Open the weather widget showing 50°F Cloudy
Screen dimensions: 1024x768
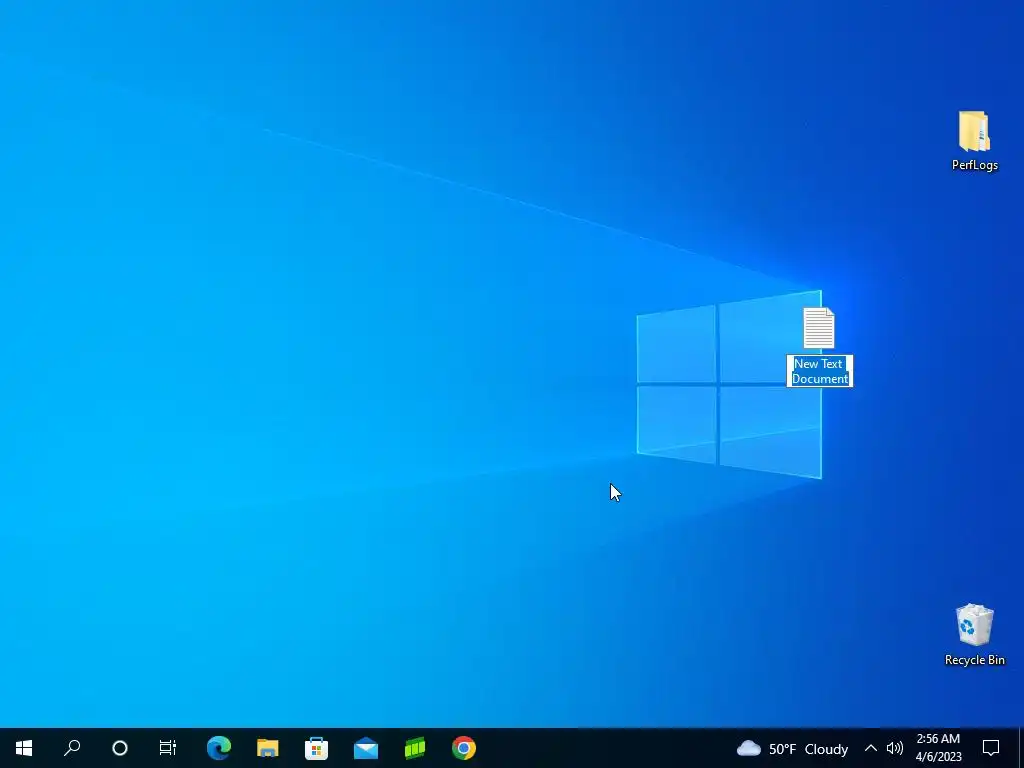pyautogui.click(x=792, y=748)
